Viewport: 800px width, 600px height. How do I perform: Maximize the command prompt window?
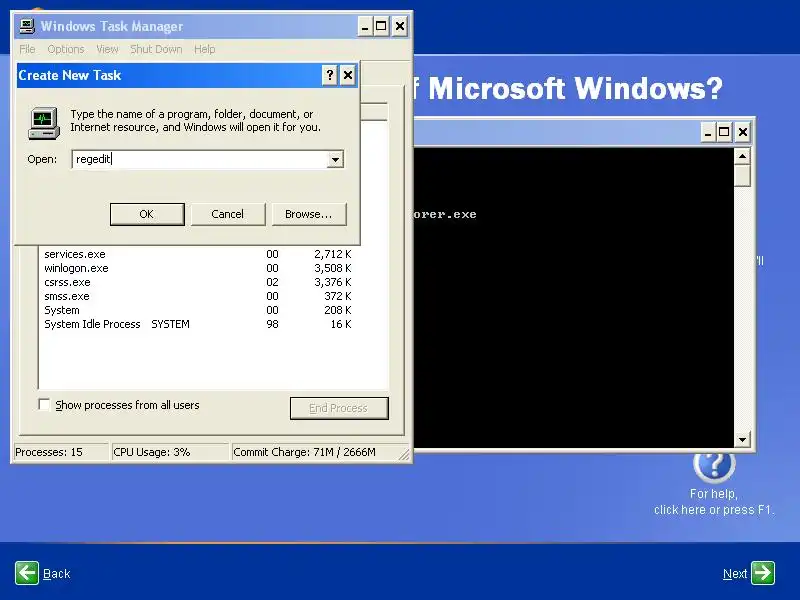click(x=724, y=133)
